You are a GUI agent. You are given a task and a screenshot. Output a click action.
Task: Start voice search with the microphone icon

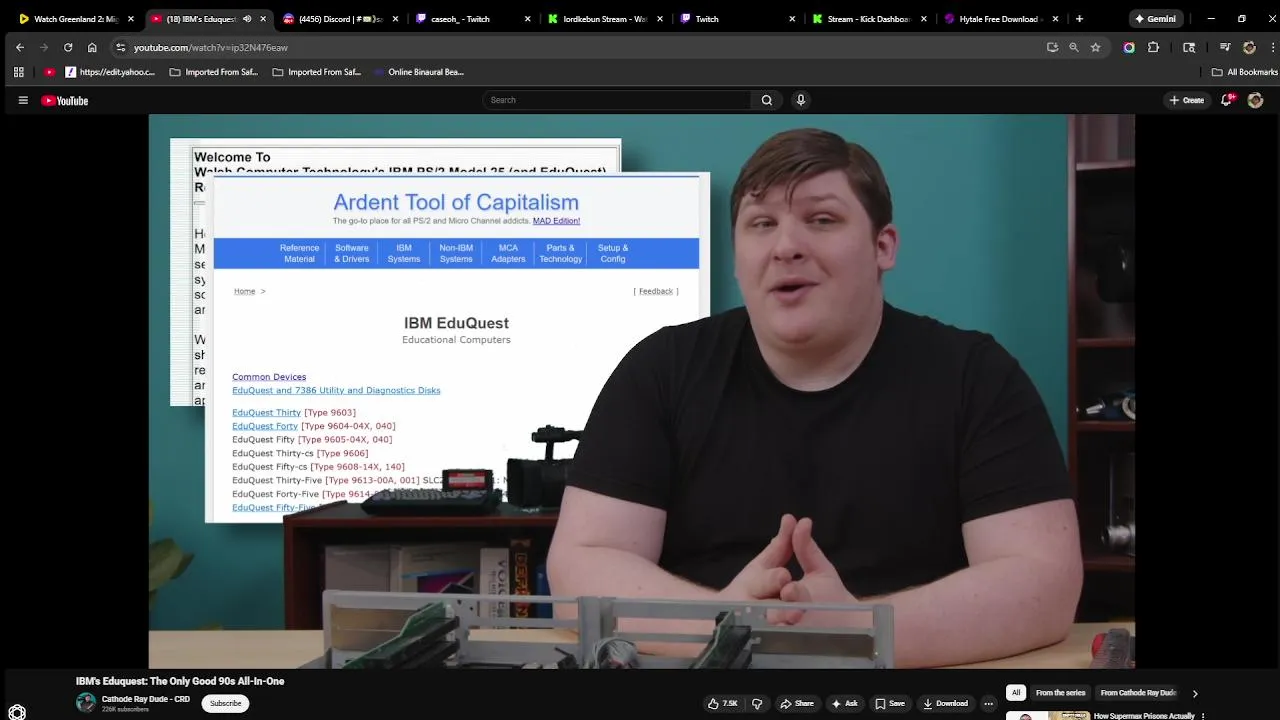(x=801, y=100)
